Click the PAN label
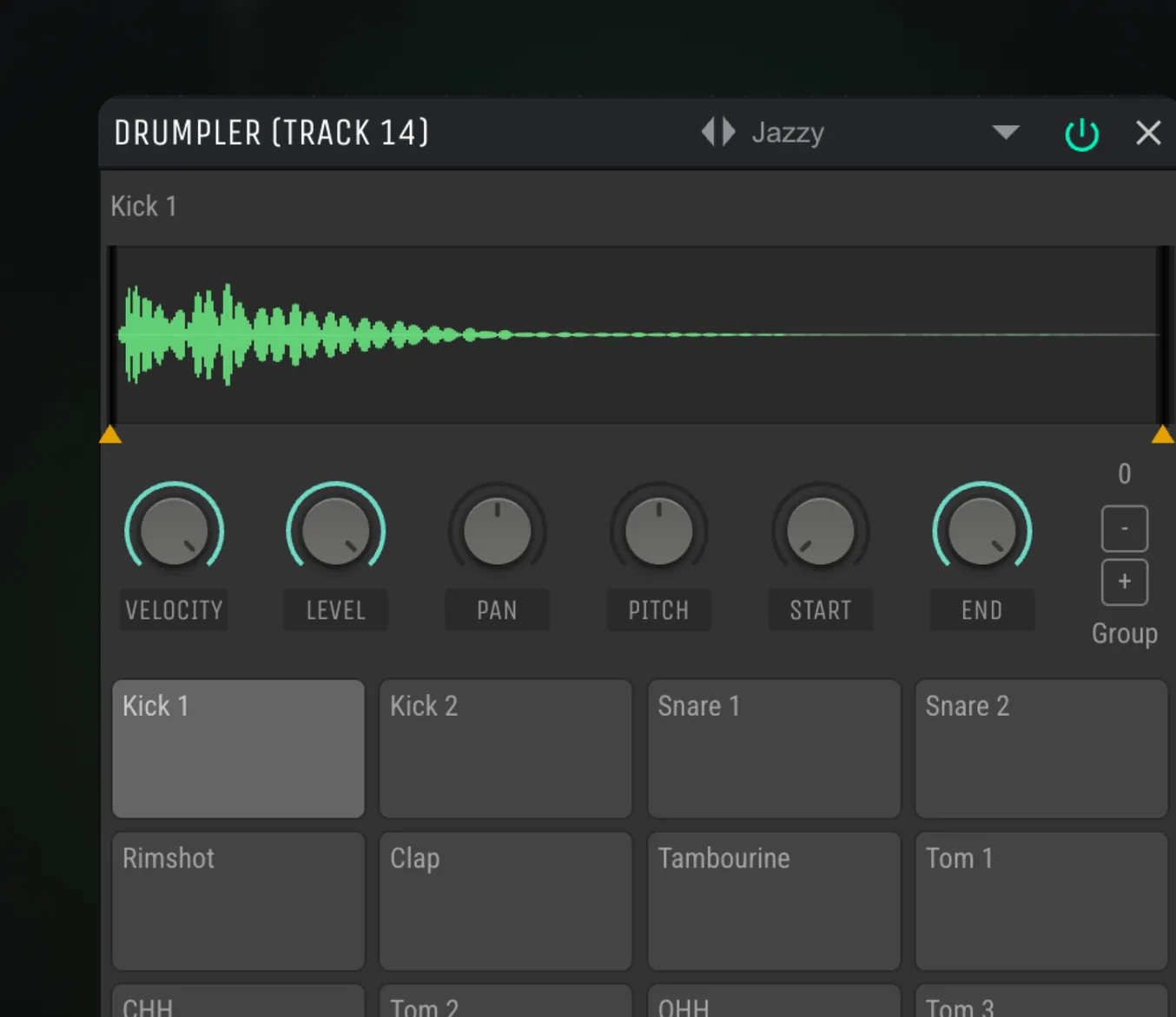 click(x=497, y=611)
